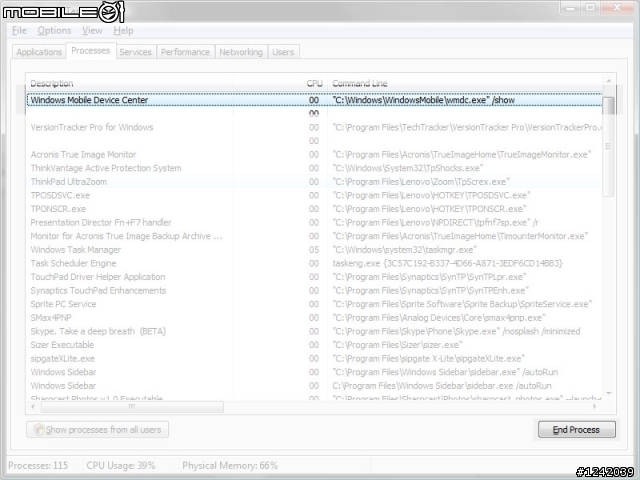Click the CPU value 05 for Task Manager
This screenshot has width=640, height=480.
pyautogui.click(x=314, y=250)
